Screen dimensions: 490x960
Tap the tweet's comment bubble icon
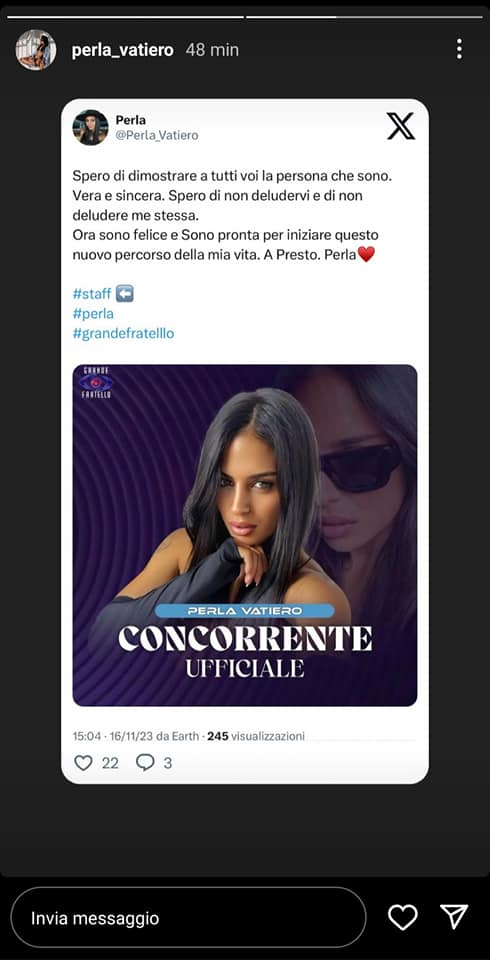point(145,762)
